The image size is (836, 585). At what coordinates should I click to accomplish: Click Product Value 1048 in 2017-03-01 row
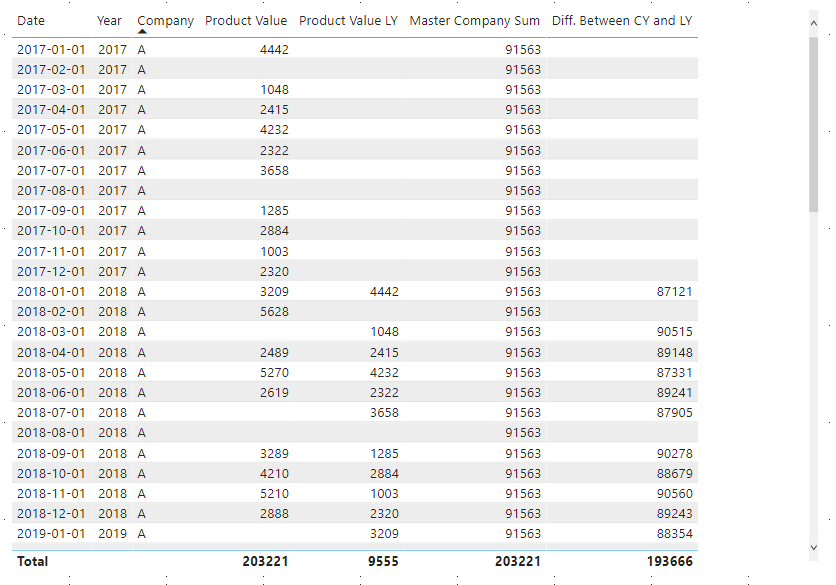tap(274, 90)
